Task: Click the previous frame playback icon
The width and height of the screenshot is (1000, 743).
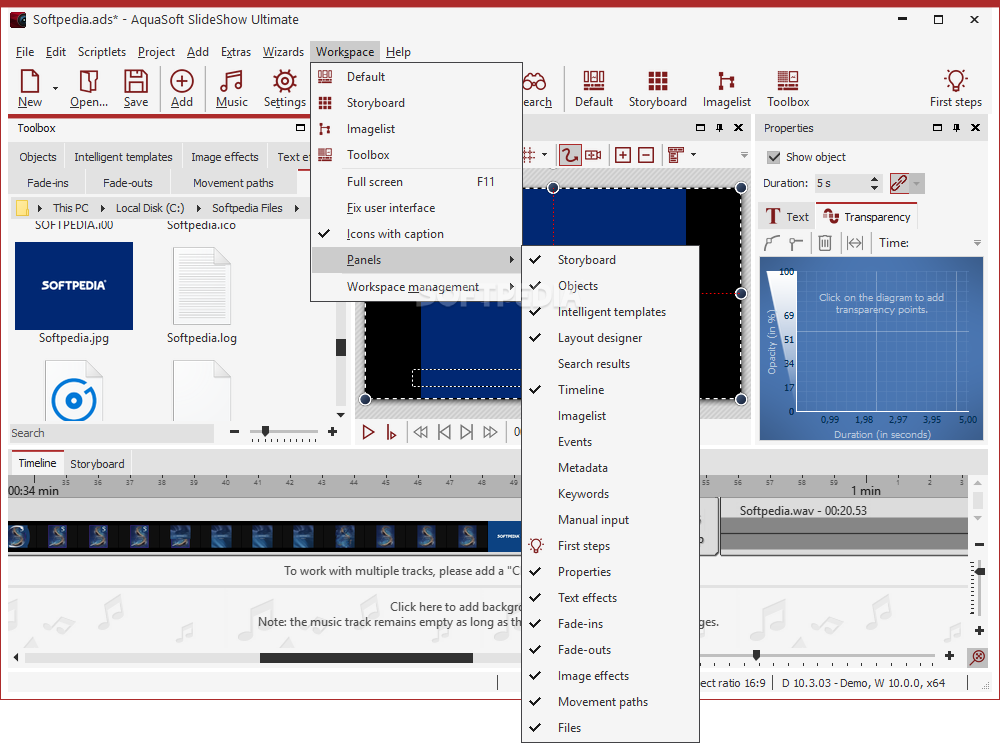Action: 444,432
